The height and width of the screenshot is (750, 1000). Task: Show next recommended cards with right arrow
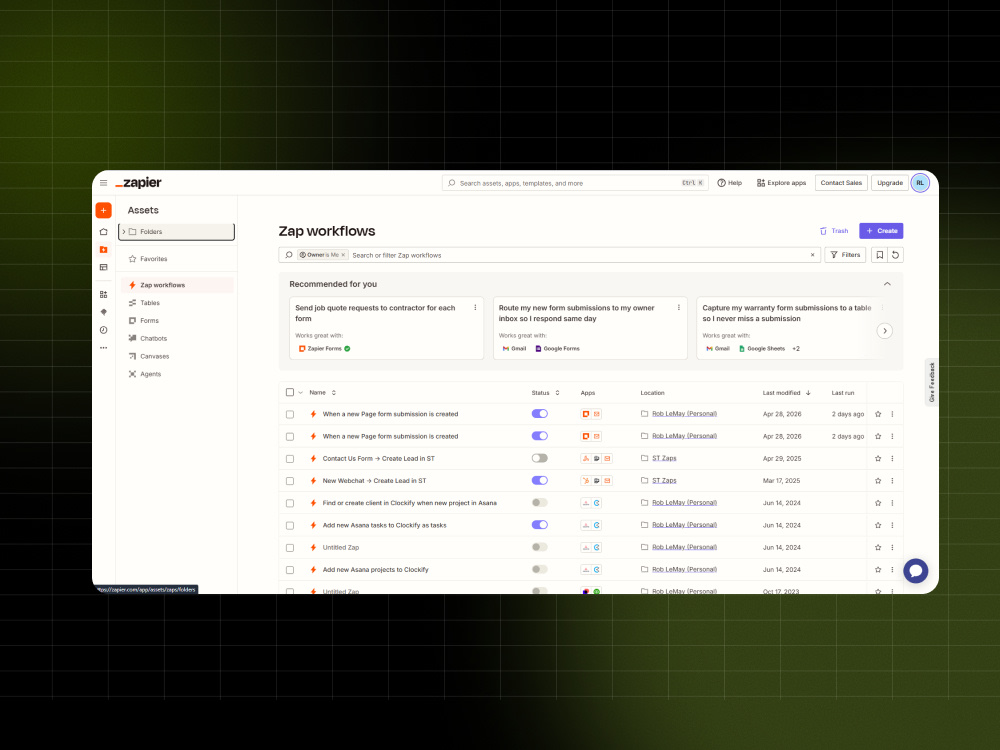pos(884,331)
